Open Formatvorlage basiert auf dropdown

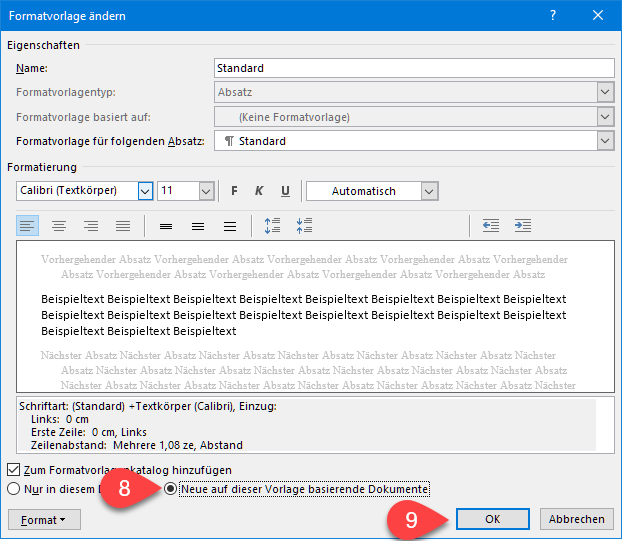coord(605,117)
